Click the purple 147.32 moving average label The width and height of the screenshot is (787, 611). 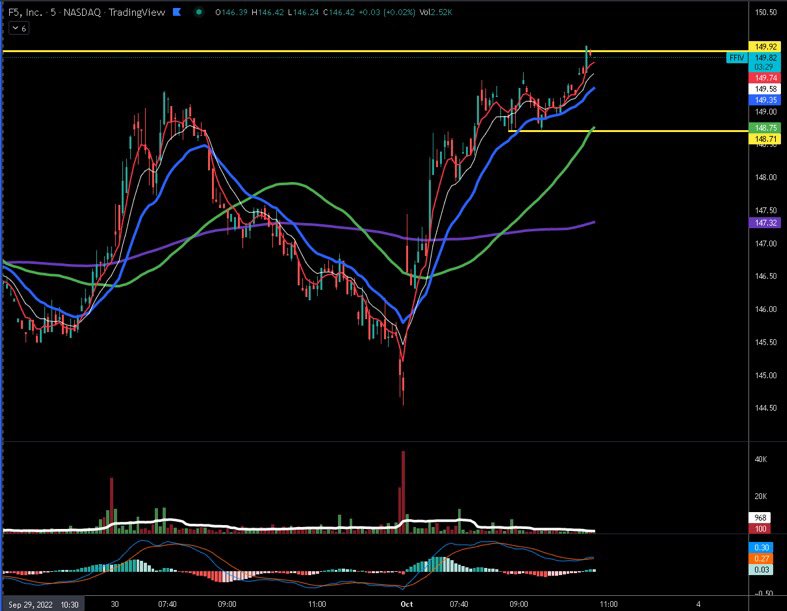click(764, 223)
